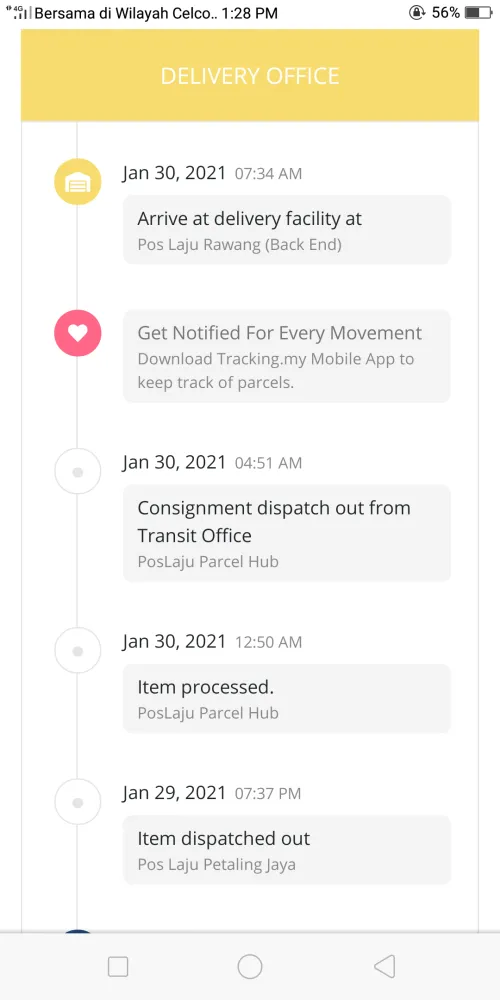Image resolution: width=500 pixels, height=1000 pixels.
Task: Open Get Notified For Every Movement card
Action: point(287,357)
